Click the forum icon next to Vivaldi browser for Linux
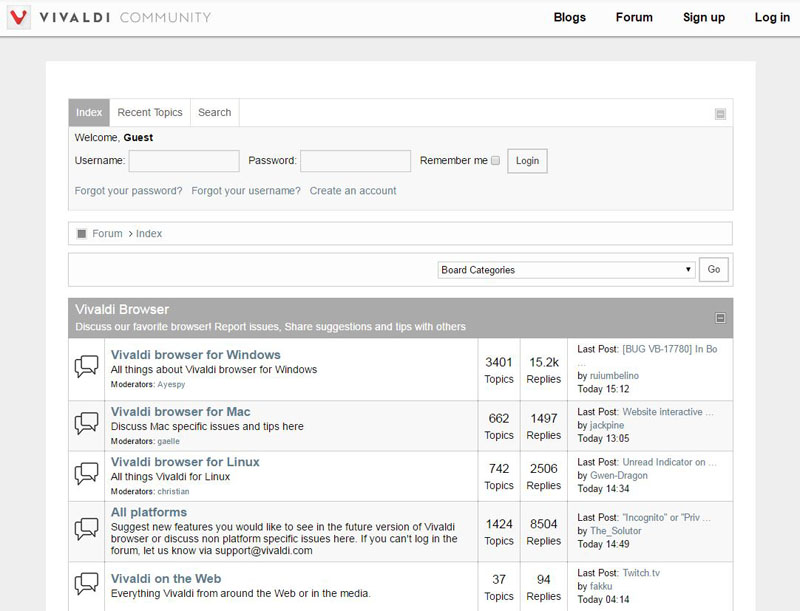 (86, 474)
